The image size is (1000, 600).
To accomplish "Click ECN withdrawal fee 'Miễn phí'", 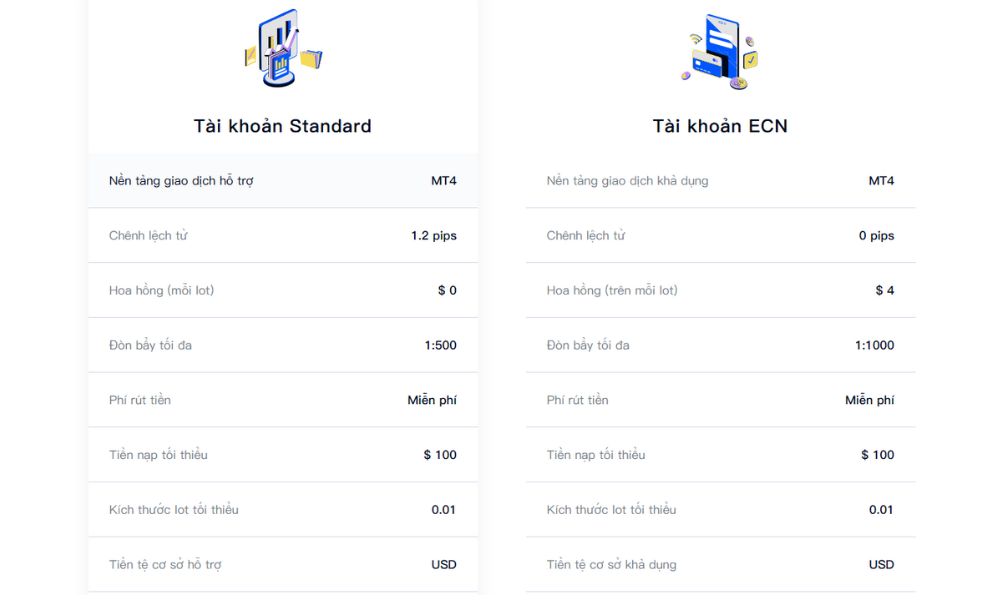I will pyautogui.click(x=869, y=400).
